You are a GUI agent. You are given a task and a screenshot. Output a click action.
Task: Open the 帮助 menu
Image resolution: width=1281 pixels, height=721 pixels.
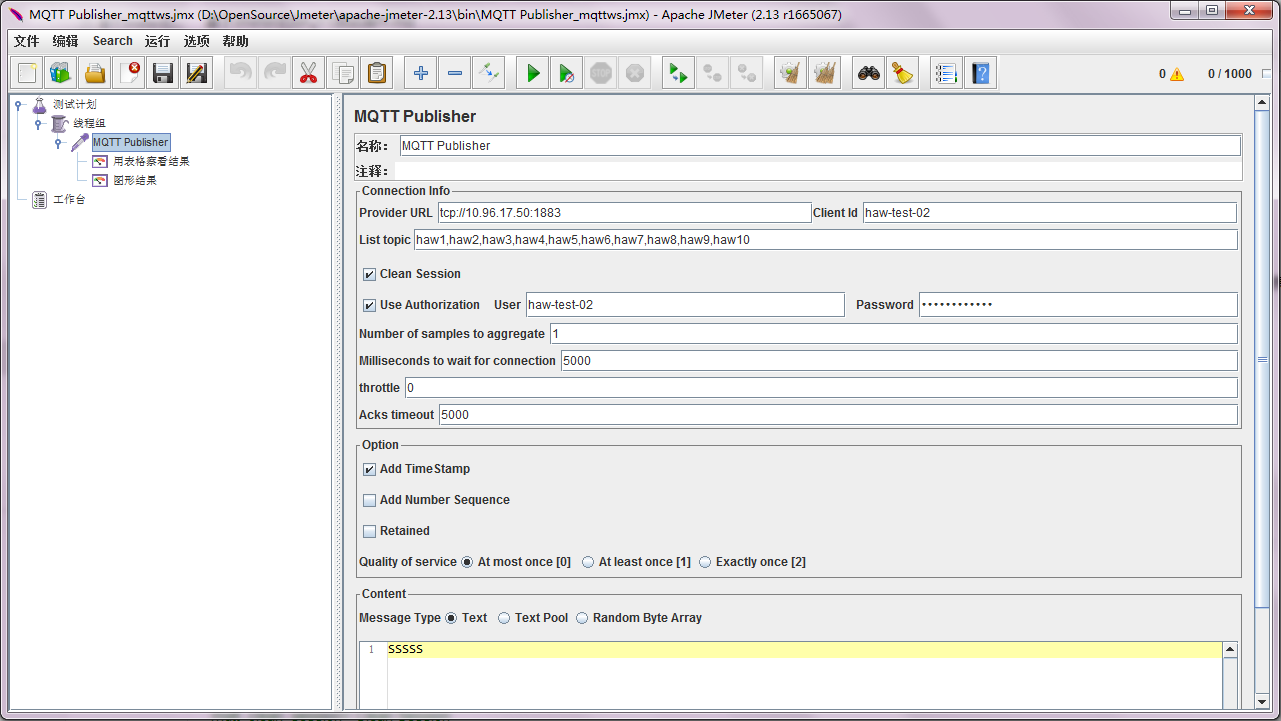236,41
